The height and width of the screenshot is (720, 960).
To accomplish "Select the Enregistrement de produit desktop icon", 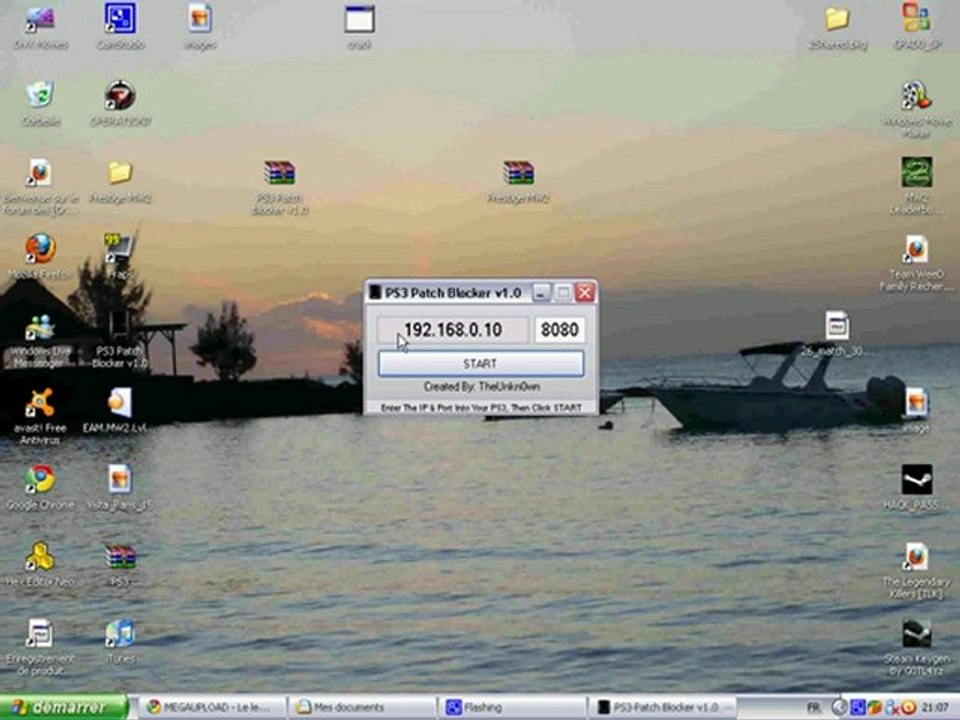I will (40, 647).
